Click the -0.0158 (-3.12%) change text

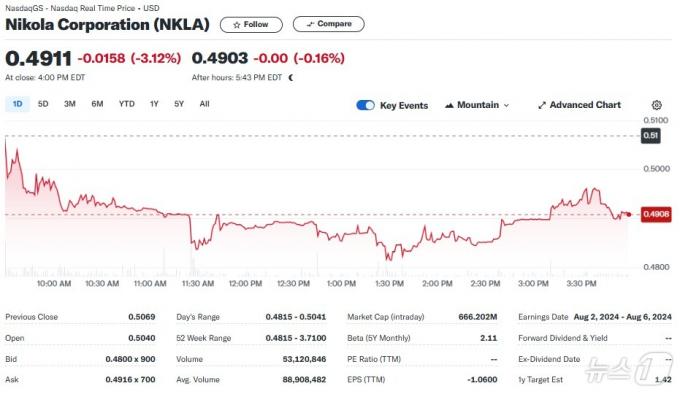point(129,58)
